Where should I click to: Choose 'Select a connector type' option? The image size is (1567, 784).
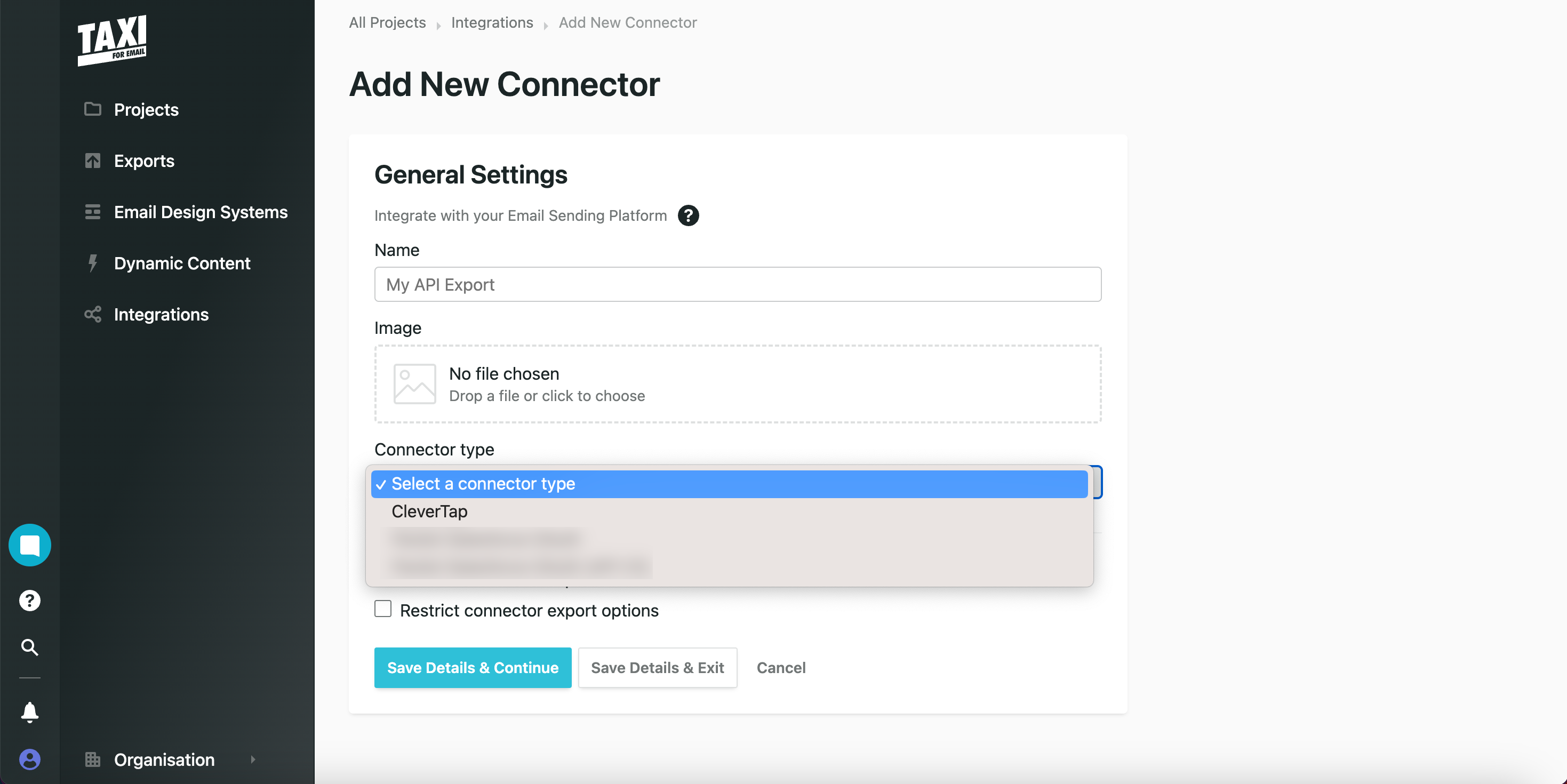pyautogui.click(x=729, y=484)
